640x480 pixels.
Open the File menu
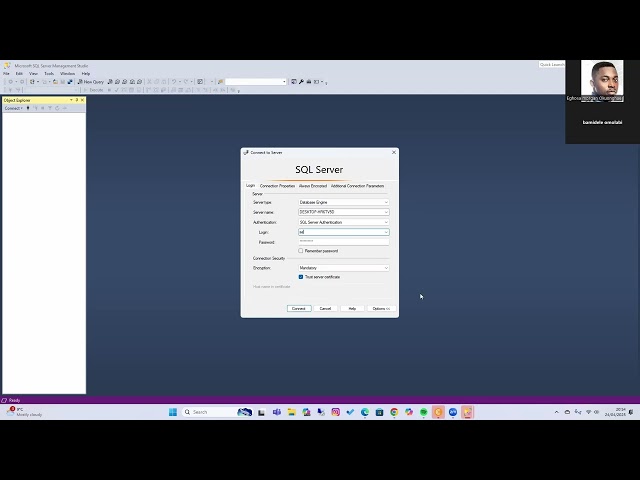click(x=6, y=73)
